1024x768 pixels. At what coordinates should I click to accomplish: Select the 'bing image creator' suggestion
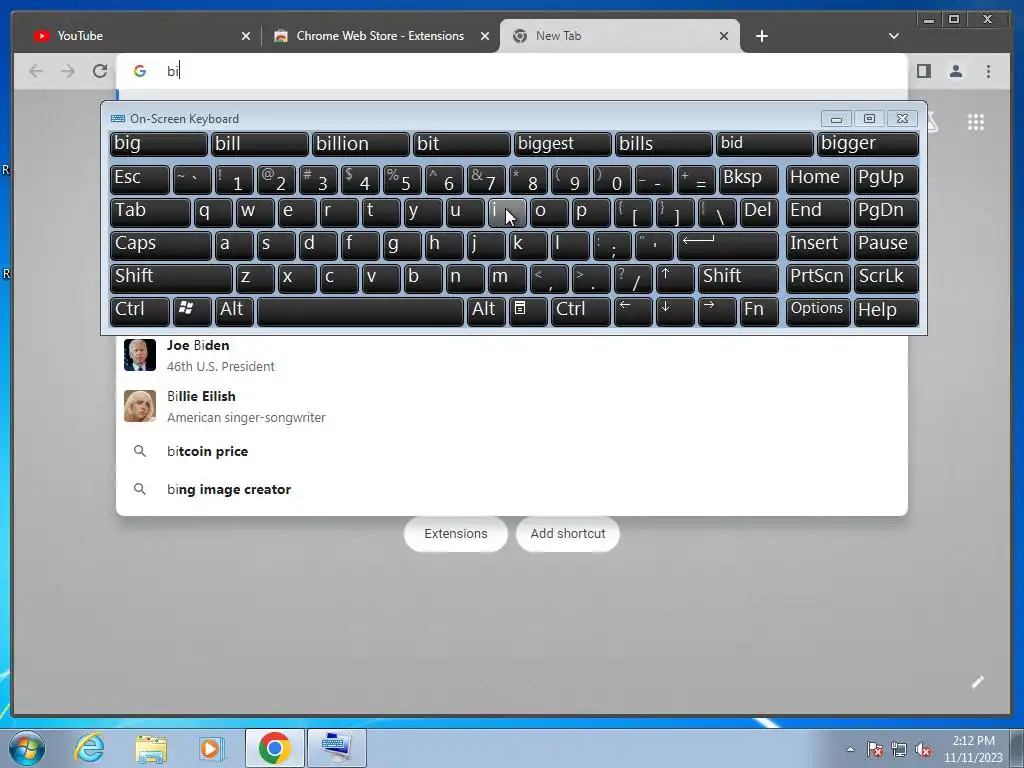pyautogui.click(x=512, y=489)
